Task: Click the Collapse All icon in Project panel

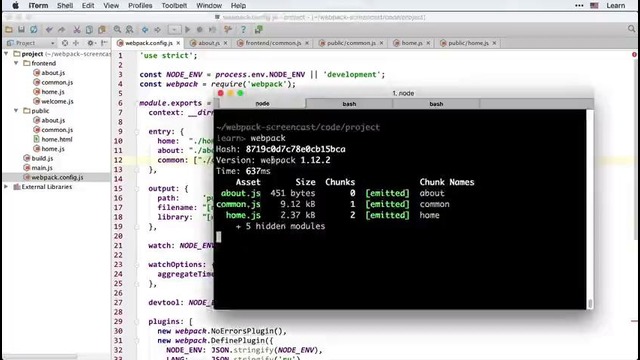Action: 76,43
